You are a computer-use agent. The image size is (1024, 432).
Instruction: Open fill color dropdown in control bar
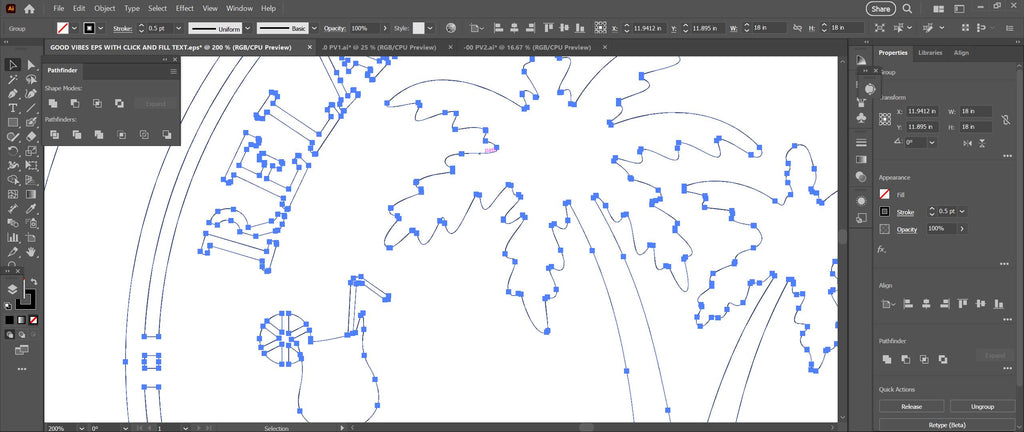(x=74, y=29)
